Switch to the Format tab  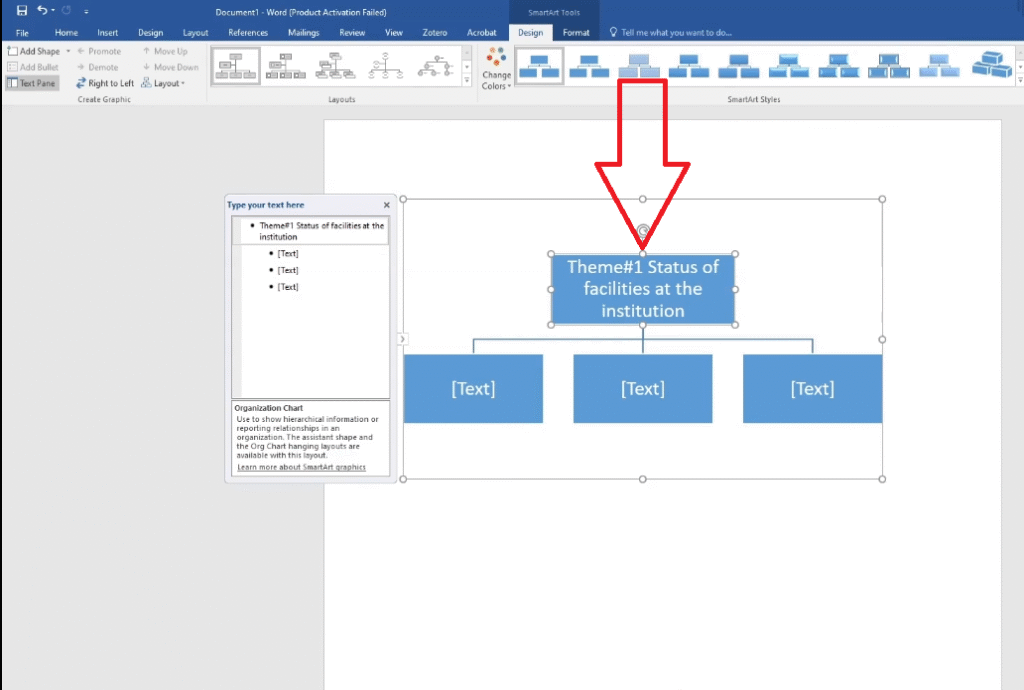tap(576, 32)
